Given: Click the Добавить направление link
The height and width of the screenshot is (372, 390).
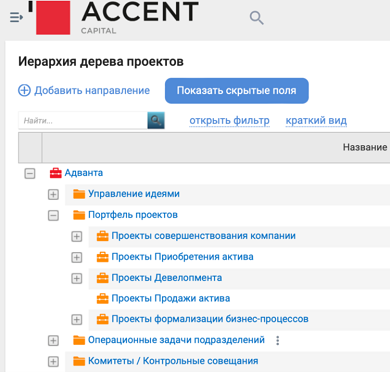Looking at the screenshot, I should (92, 90).
